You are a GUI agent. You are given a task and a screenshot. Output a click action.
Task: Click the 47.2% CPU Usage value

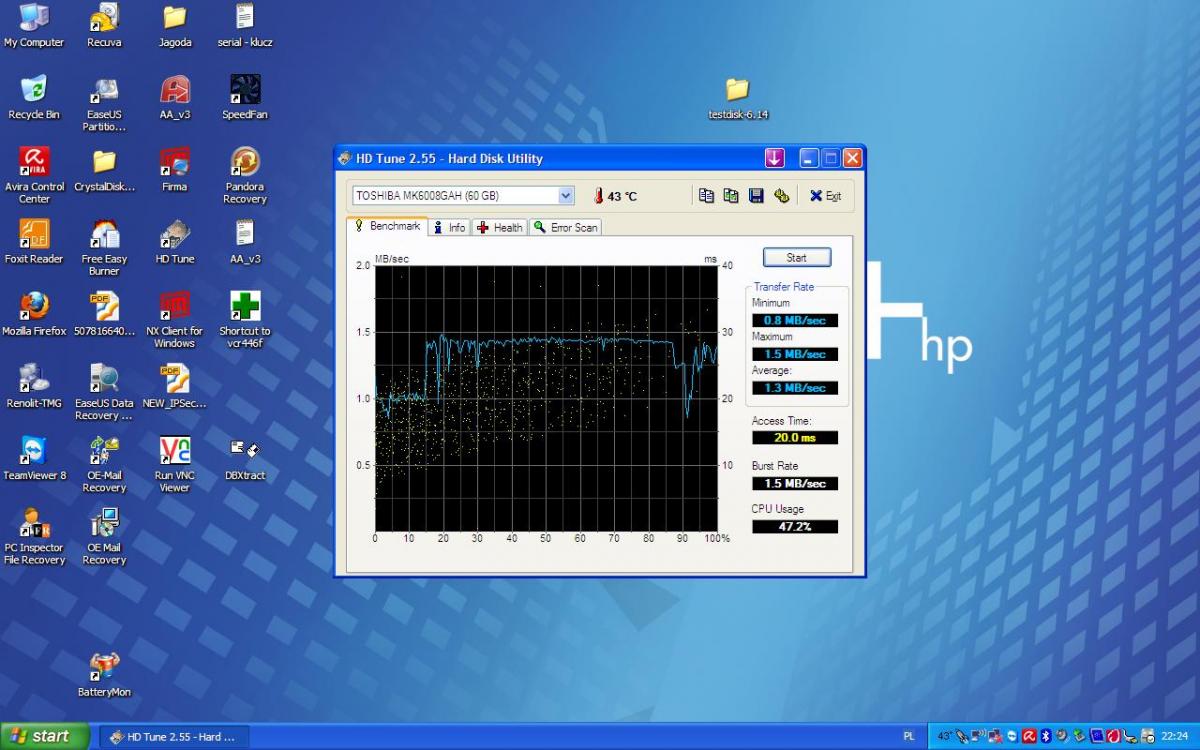795,526
